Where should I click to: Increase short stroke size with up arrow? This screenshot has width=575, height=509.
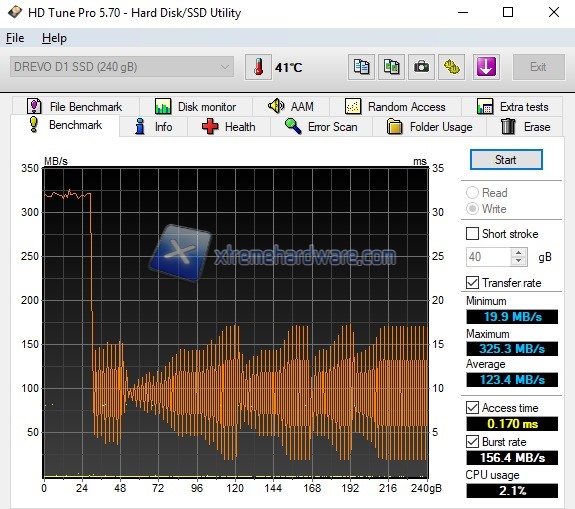(x=519, y=253)
